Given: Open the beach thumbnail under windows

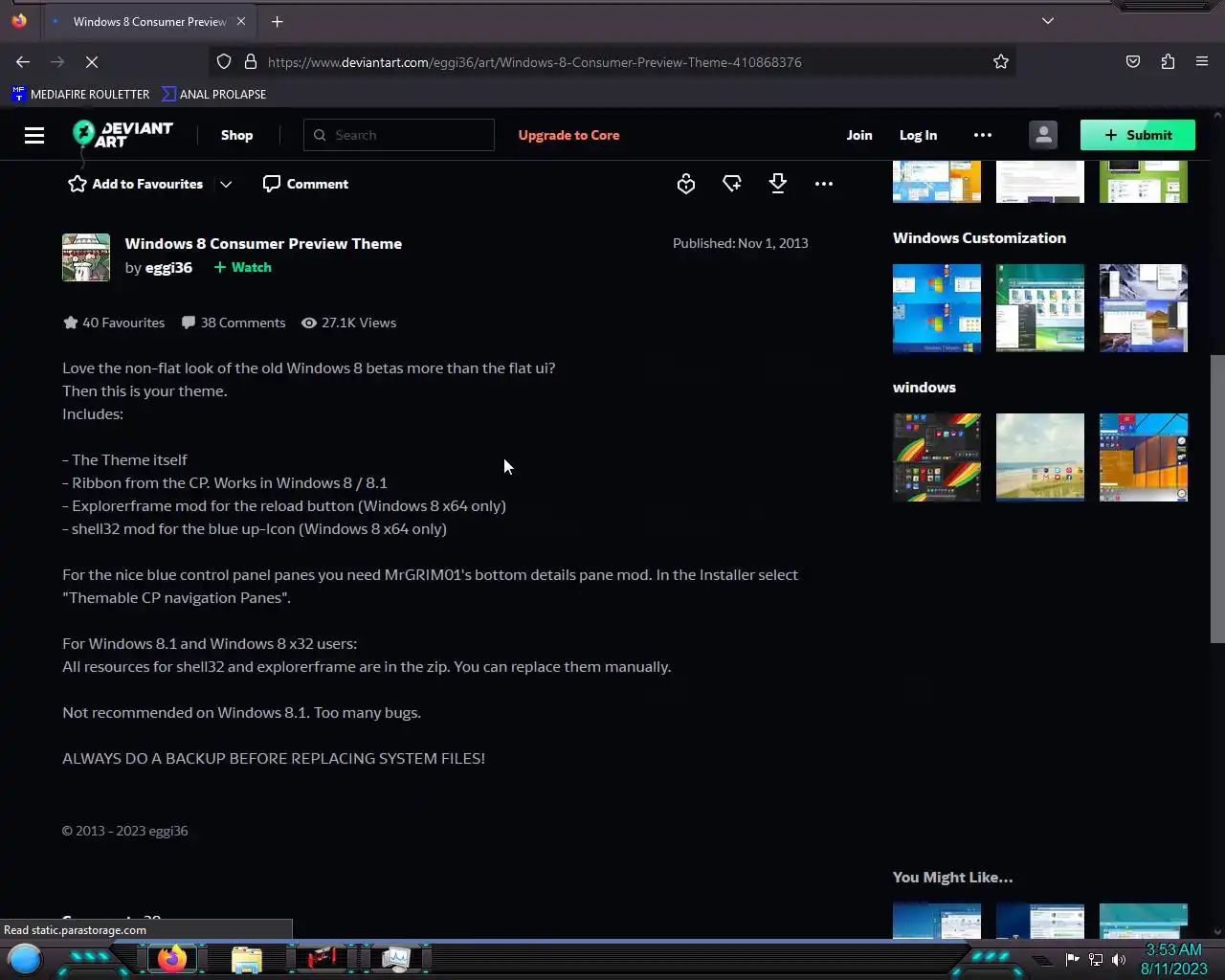Looking at the screenshot, I should tap(1040, 457).
